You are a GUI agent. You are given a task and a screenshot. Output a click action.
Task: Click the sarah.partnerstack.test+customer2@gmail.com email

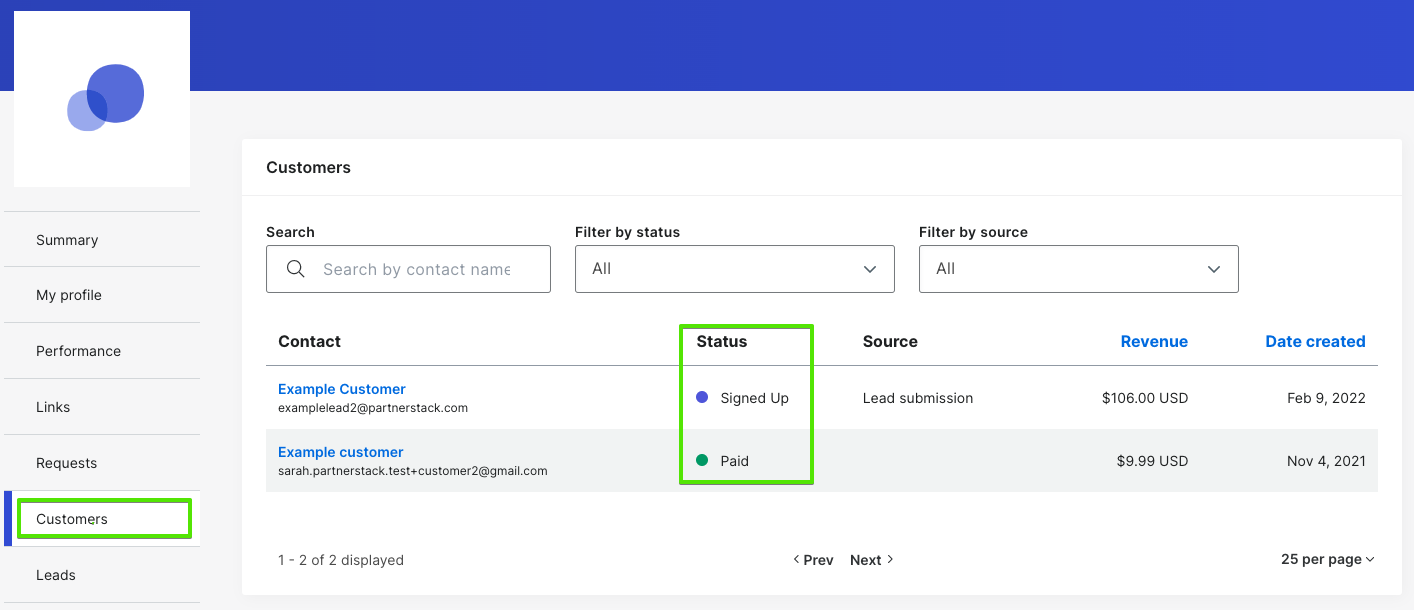[x=413, y=471]
